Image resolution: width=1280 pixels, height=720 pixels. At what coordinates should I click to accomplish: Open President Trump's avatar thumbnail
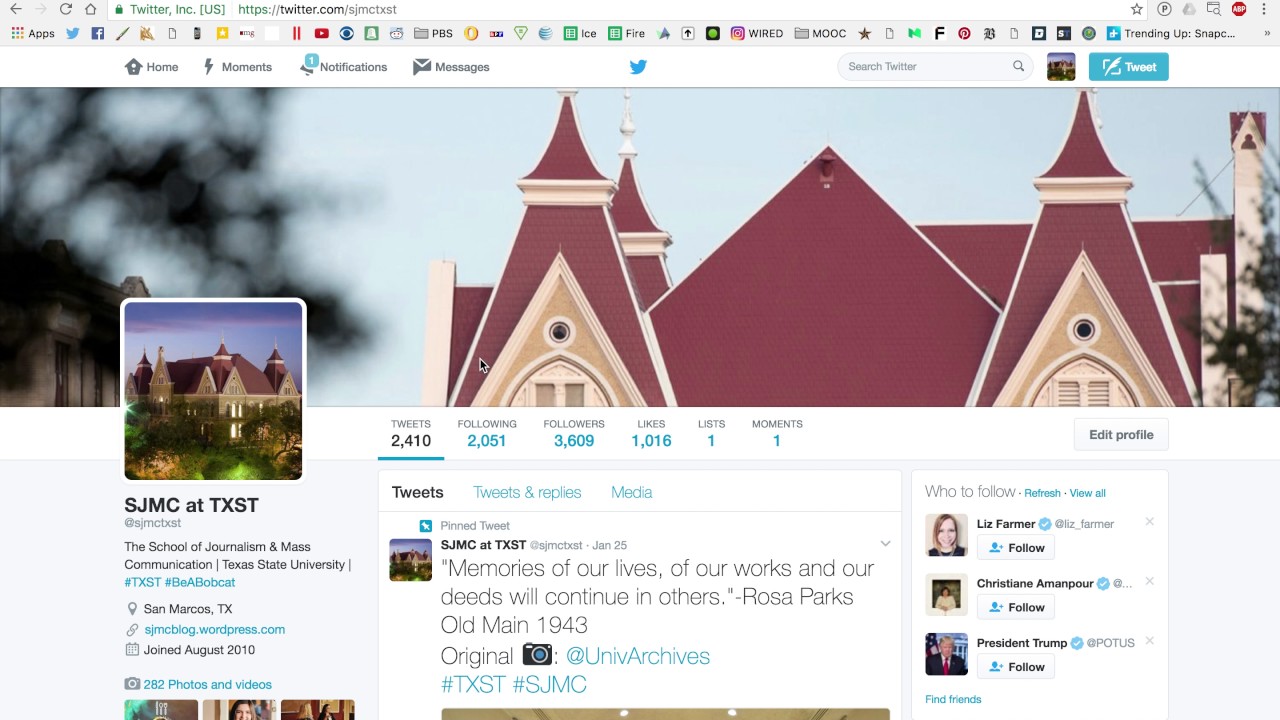point(946,654)
